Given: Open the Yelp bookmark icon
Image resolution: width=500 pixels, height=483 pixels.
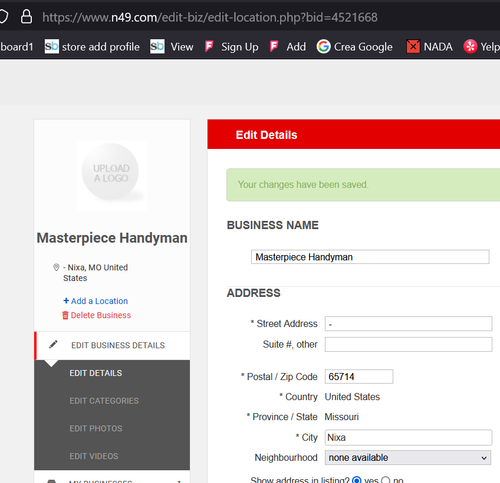Looking at the screenshot, I should click(x=470, y=46).
